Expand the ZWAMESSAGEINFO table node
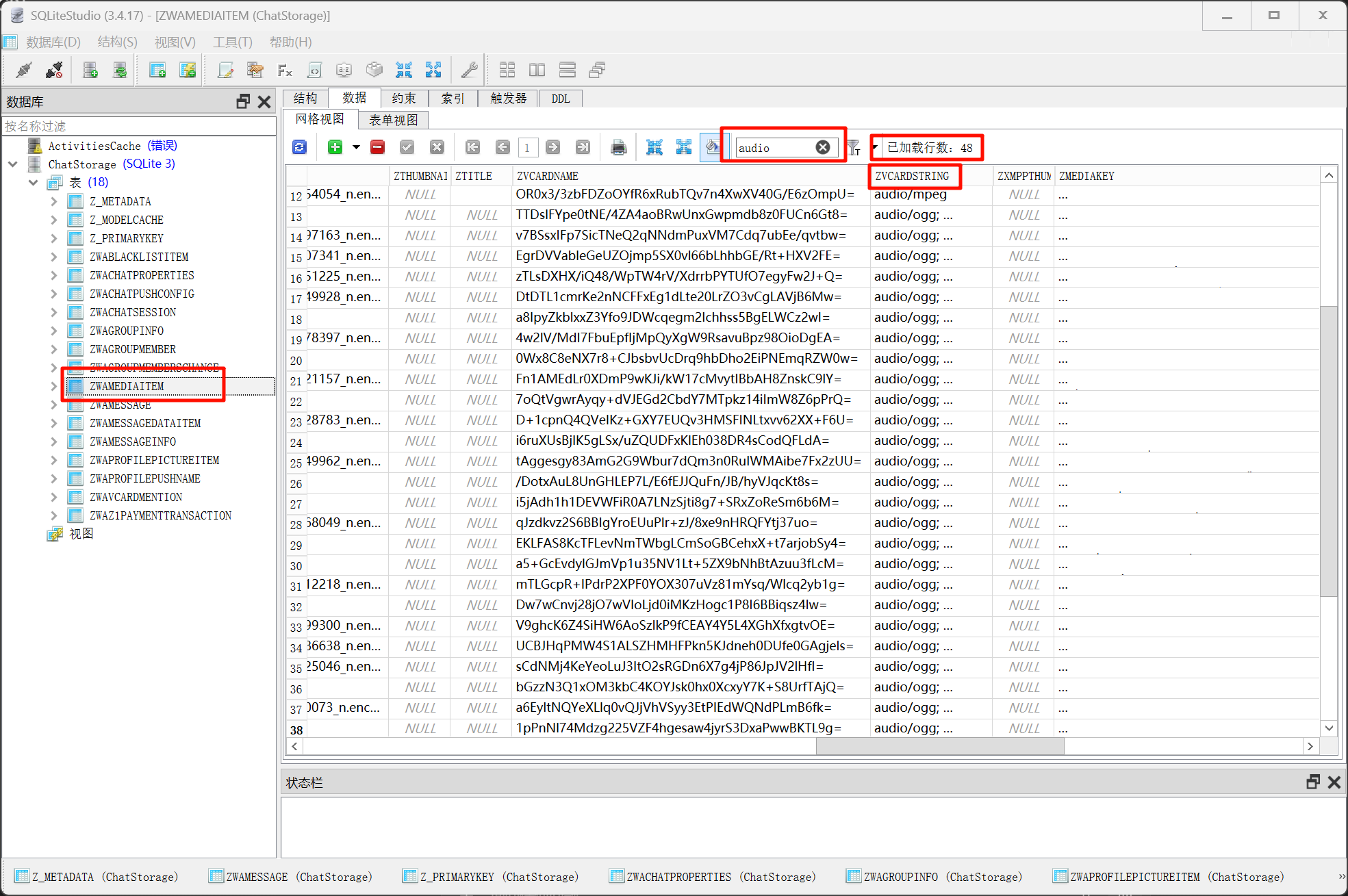 [54, 441]
